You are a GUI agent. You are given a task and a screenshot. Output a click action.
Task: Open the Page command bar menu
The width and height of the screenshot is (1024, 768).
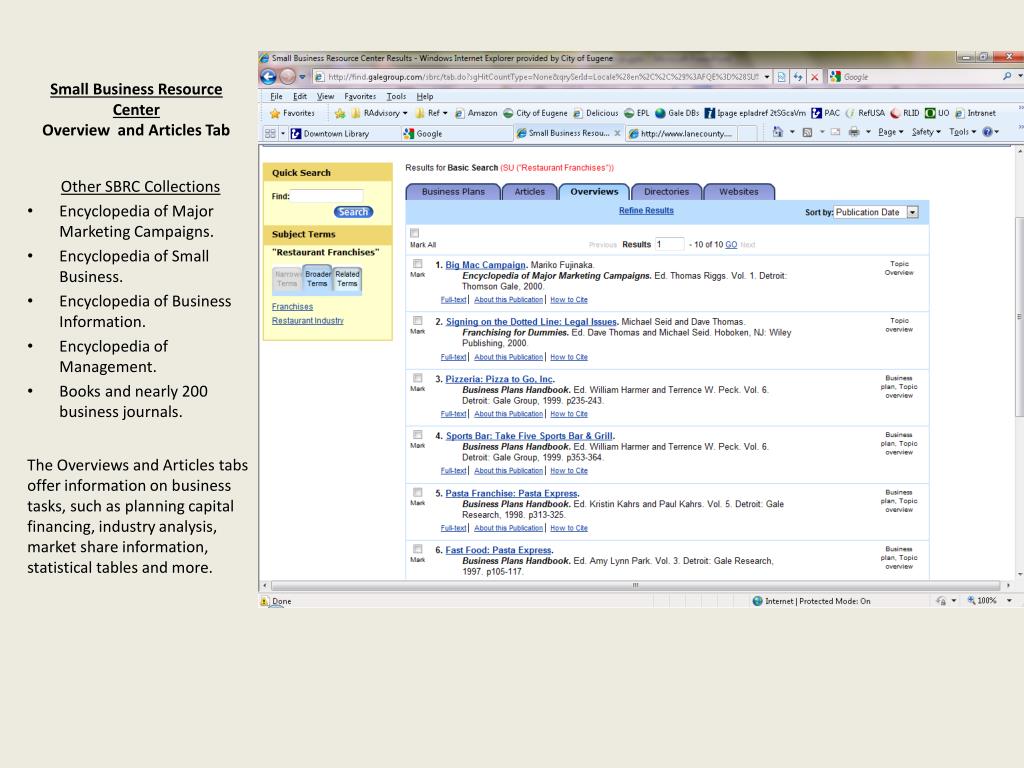891,132
